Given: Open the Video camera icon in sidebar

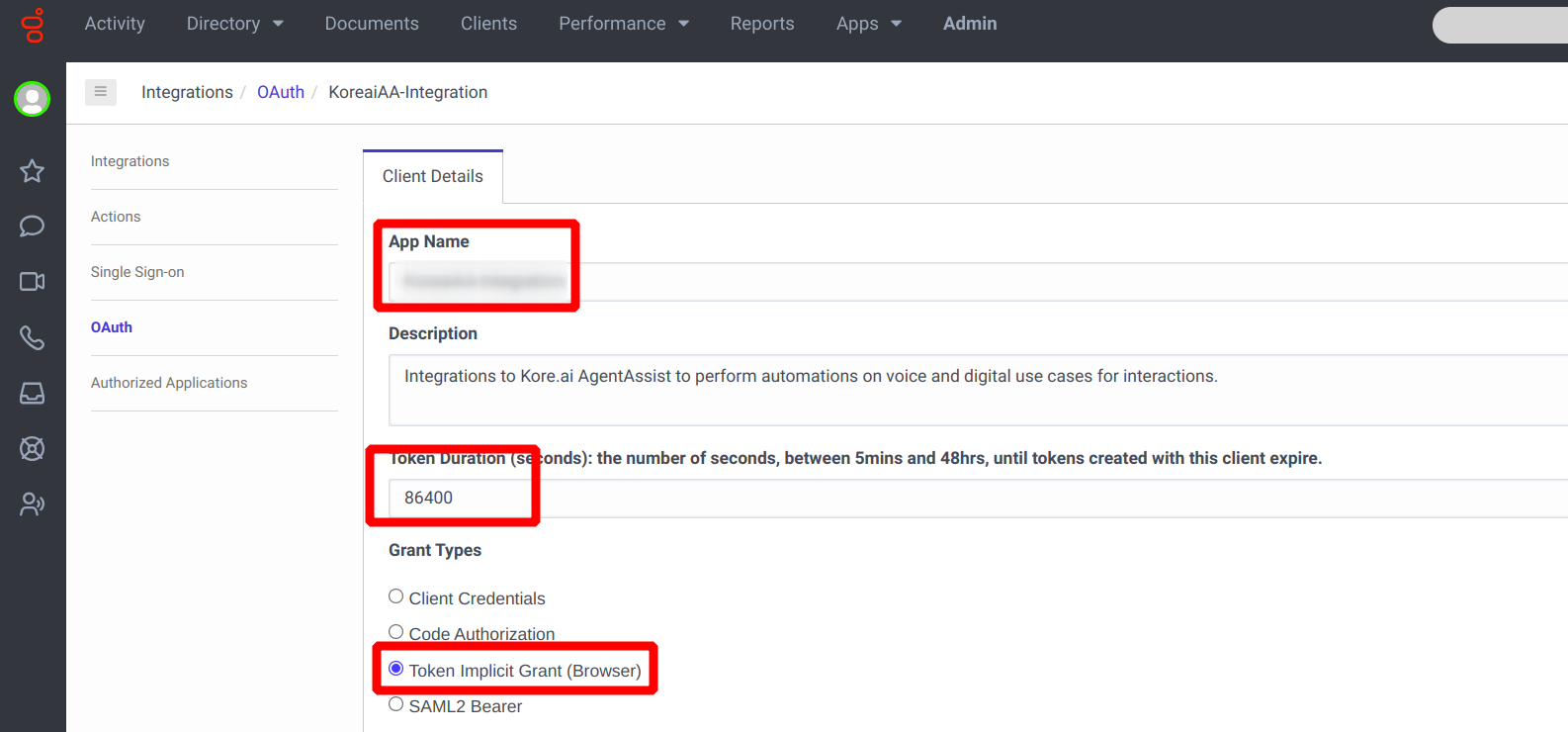Looking at the screenshot, I should pyautogui.click(x=32, y=282).
